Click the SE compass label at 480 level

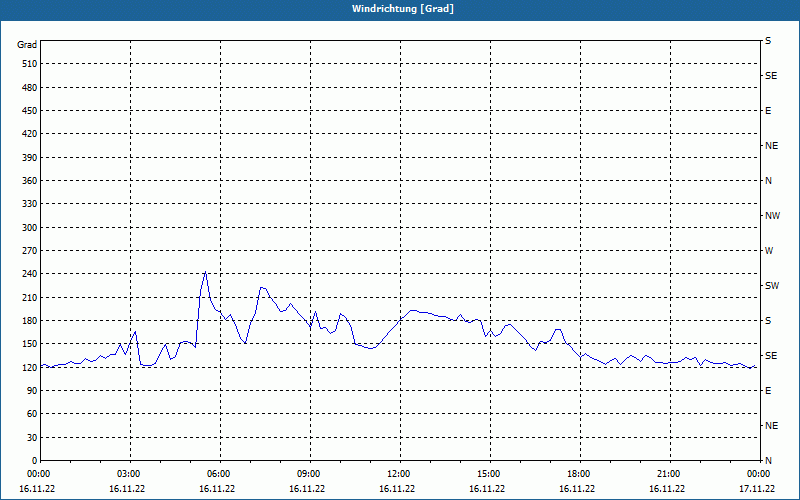pos(771,76)
